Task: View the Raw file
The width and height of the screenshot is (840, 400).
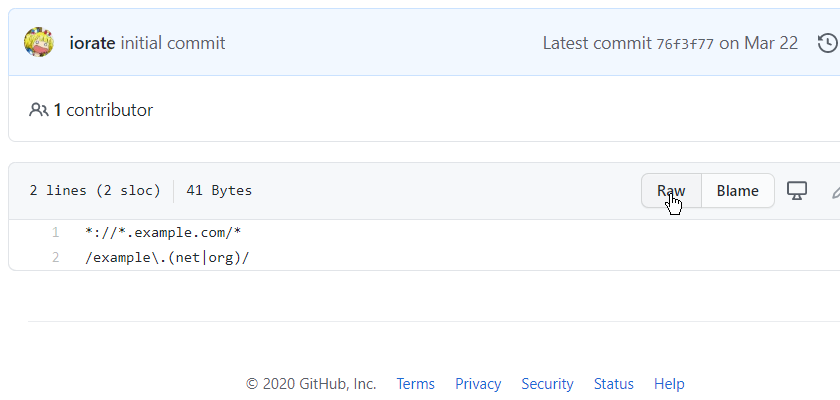Action: tap(671, 191)
